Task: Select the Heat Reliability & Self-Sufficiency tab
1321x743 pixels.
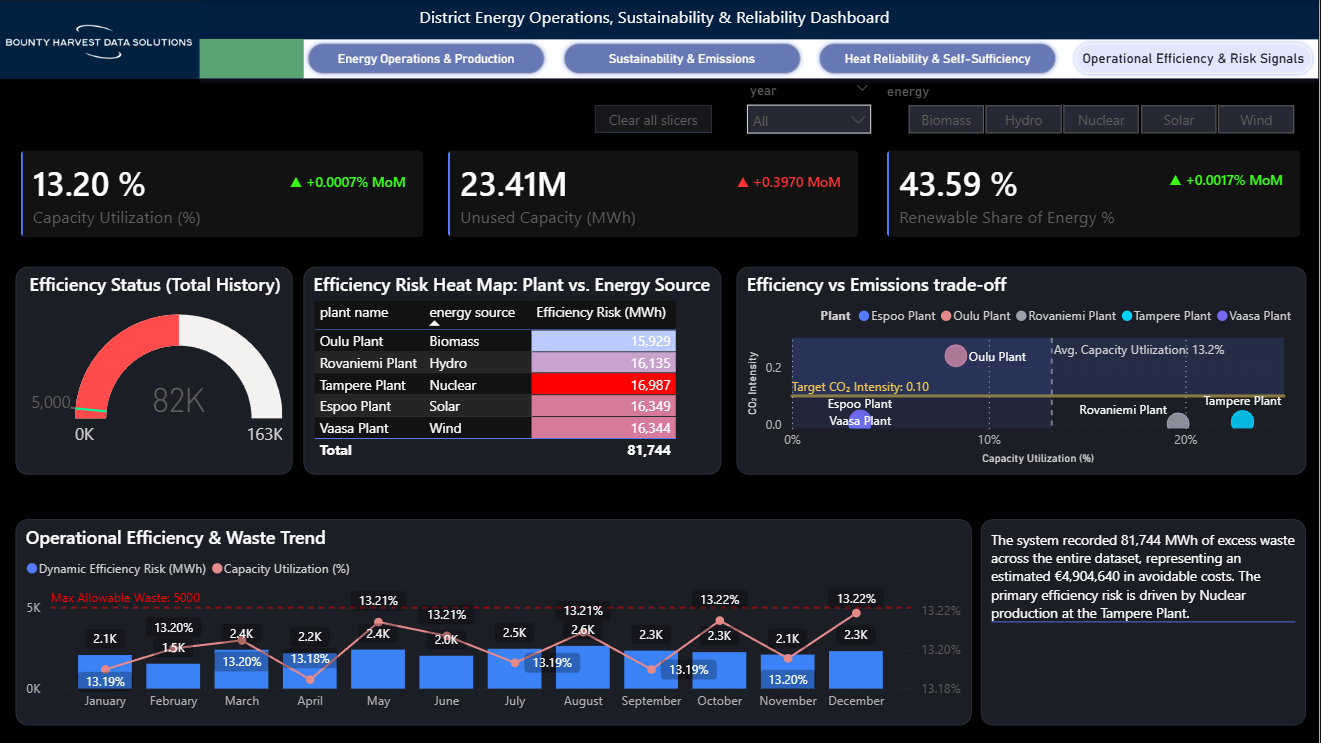Action: tap(937, 58)
